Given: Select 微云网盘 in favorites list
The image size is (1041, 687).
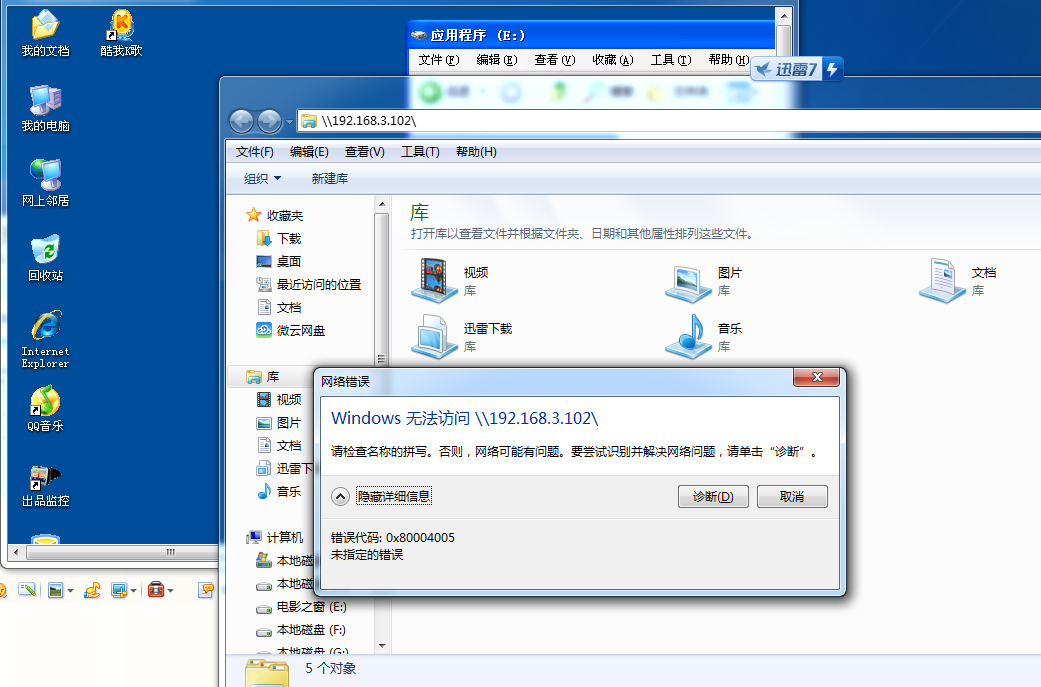Looking at the screenshot, I should tap(291, 331).
